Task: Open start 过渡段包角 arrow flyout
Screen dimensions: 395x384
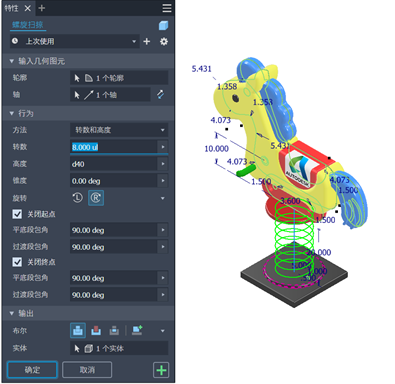Action: click(x=163, y=247)
